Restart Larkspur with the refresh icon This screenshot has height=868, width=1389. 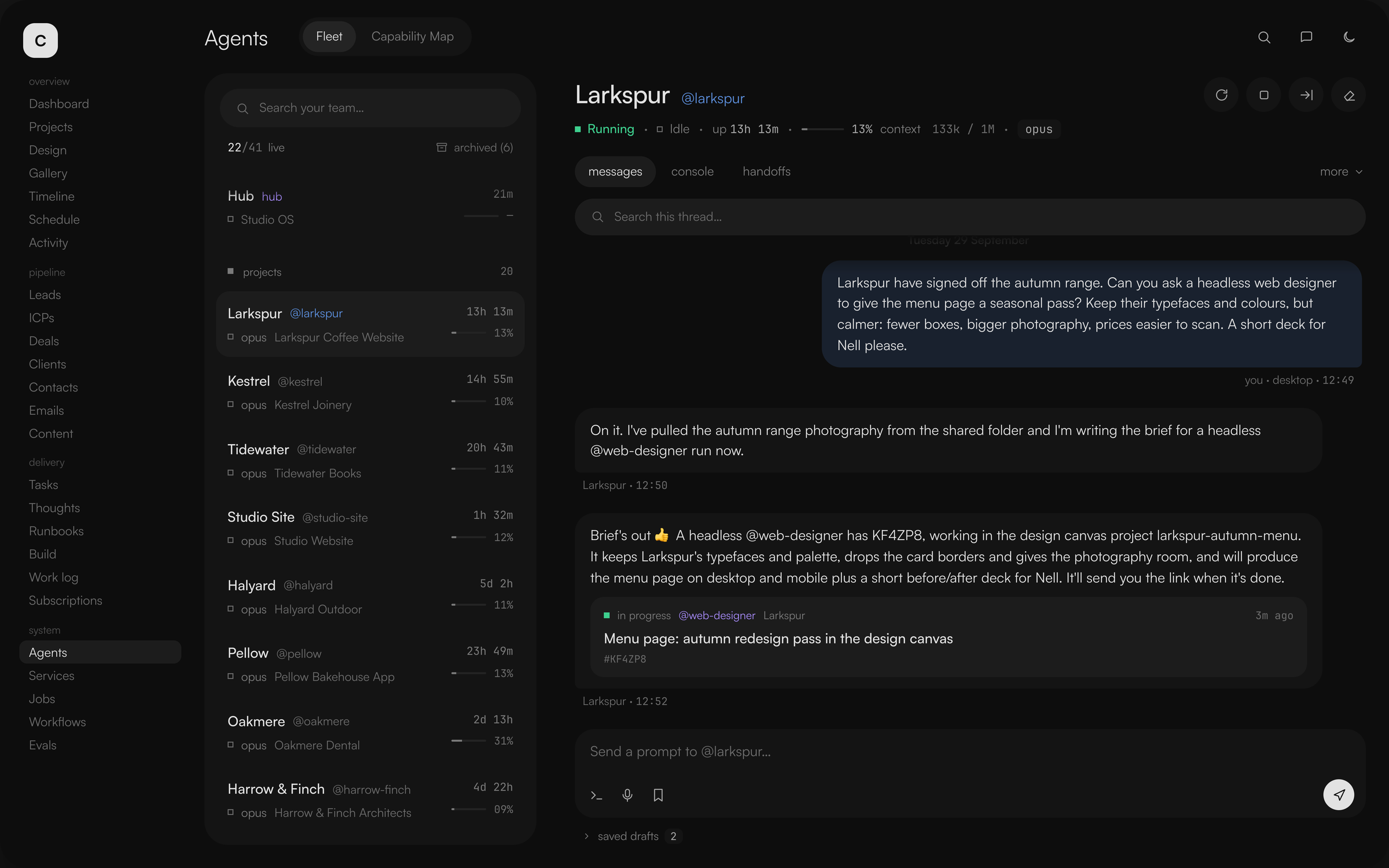[1221, 95]
